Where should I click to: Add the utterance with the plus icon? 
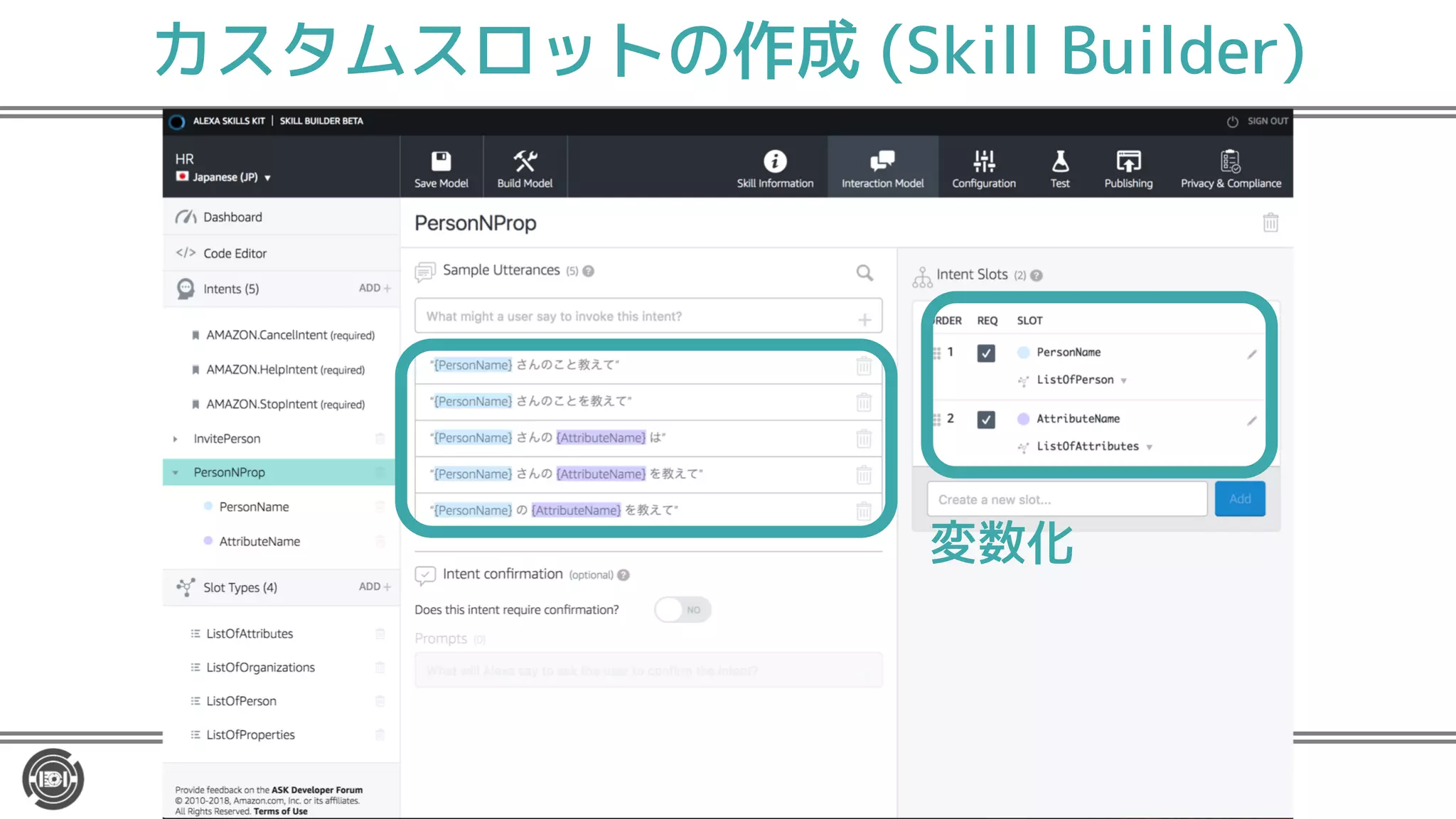coord(864,320)
